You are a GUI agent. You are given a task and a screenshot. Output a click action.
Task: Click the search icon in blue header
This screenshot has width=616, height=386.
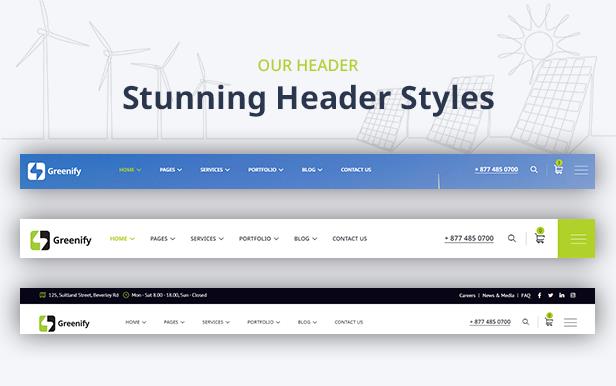534,170
